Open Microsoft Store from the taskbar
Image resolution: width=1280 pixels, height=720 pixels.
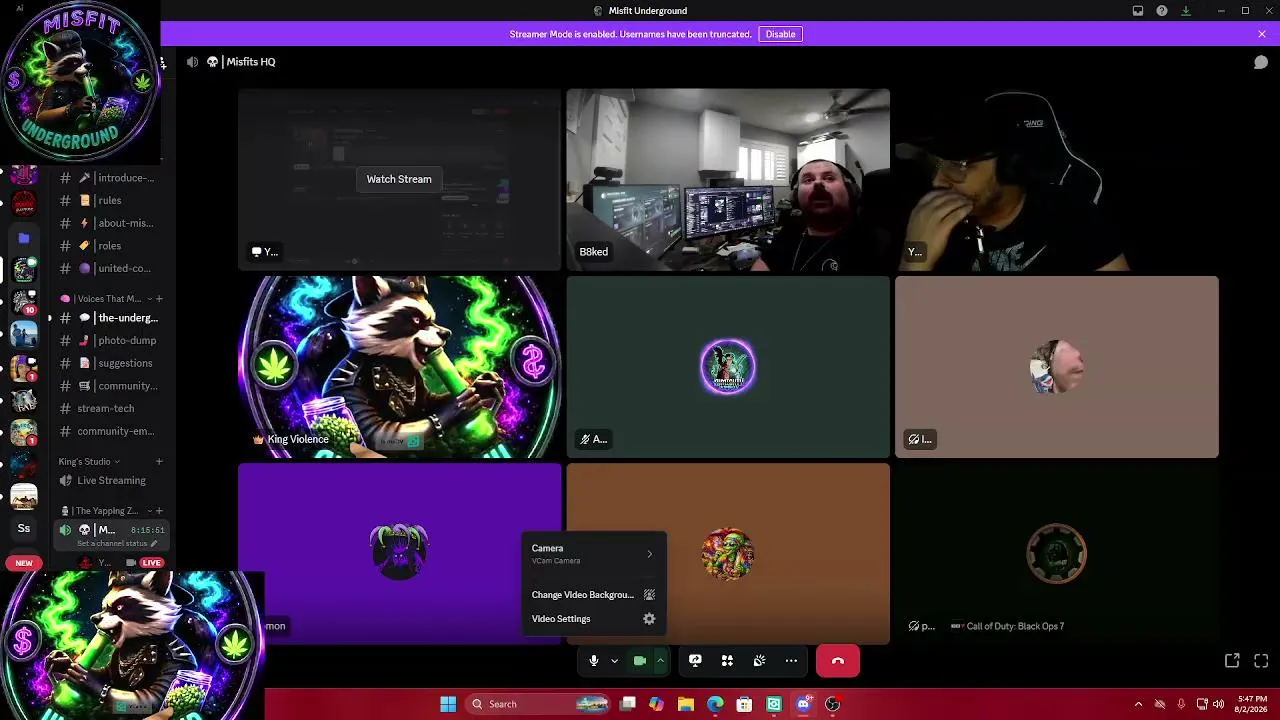pyautogui.click(x=744, y=704)
